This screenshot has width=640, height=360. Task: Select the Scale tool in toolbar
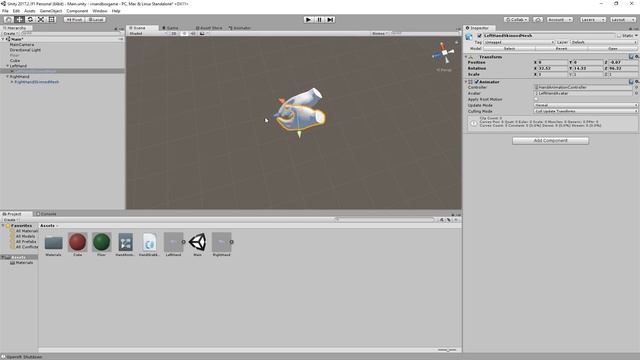pyautogui.click(x=41, y=20)
